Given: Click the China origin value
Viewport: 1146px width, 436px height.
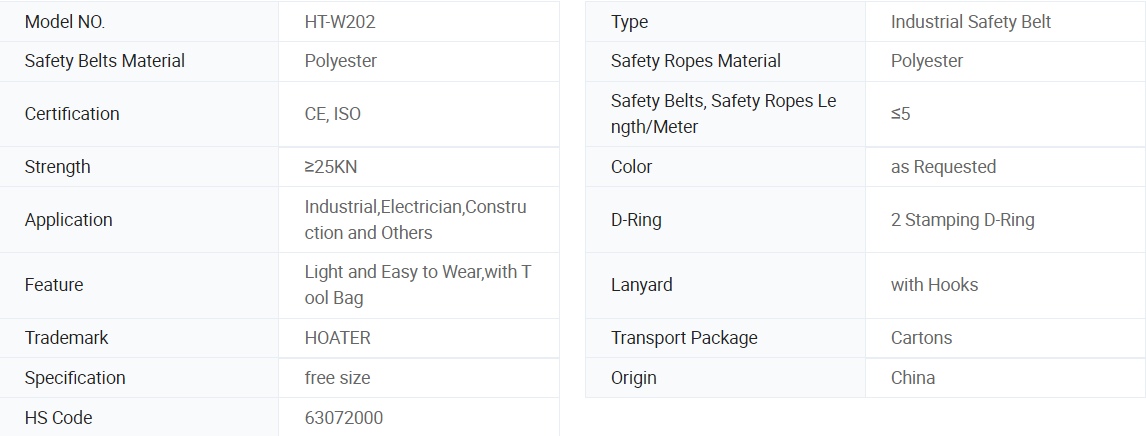Looking at the screenshot, I should tap(913, 378).
